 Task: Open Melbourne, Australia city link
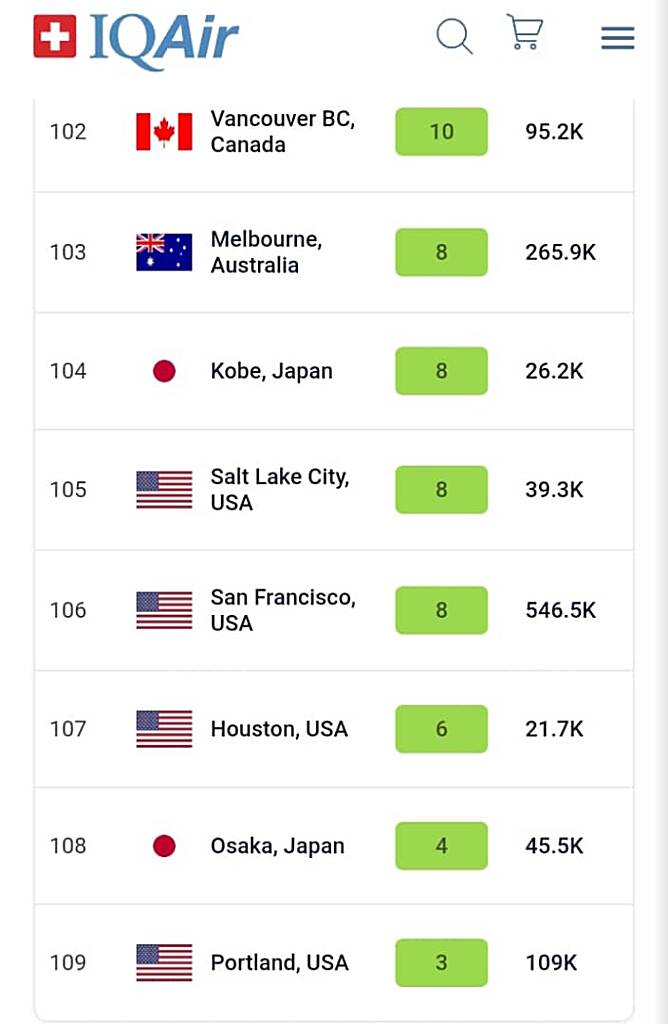point(266,252)
